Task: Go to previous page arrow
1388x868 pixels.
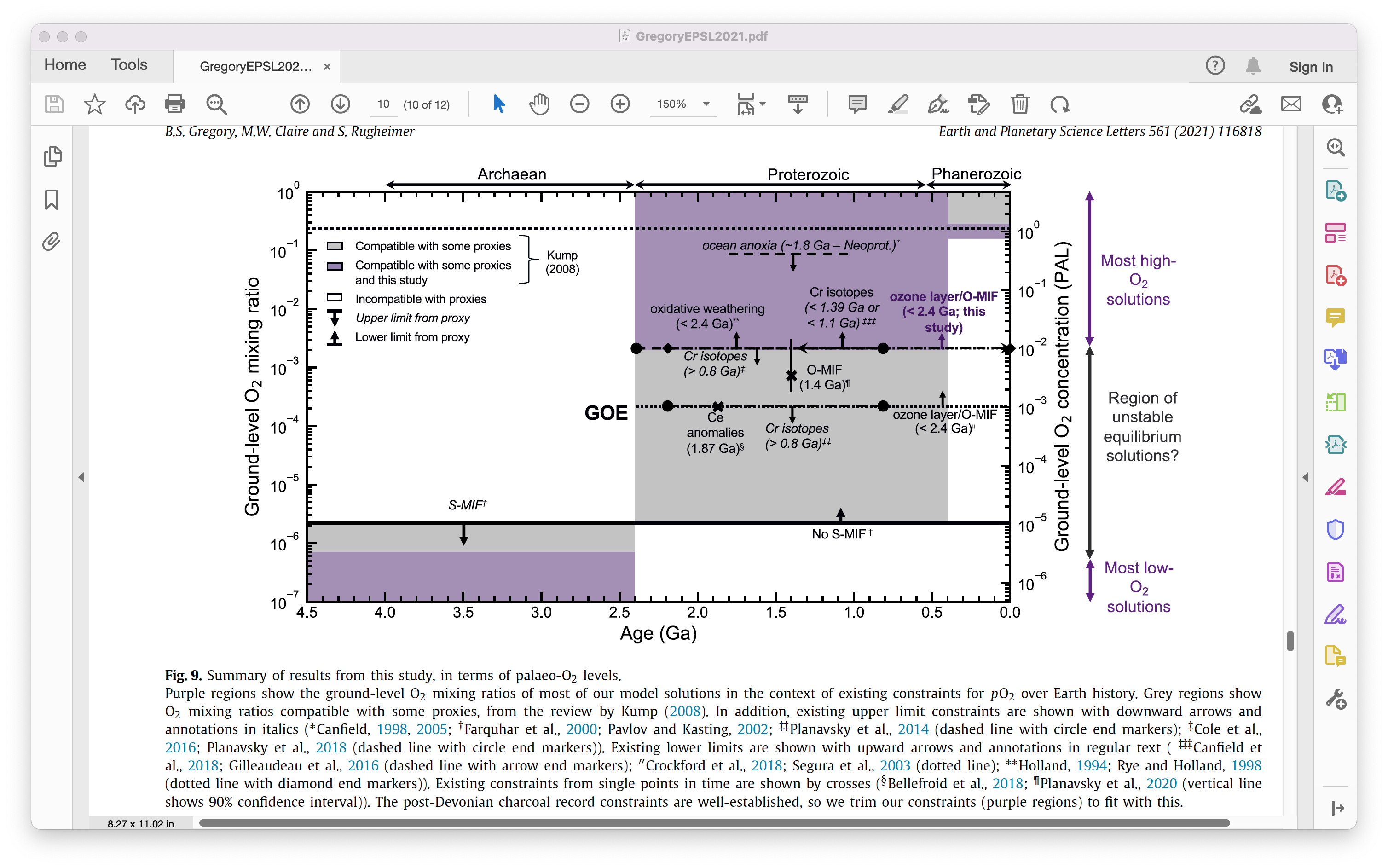Action: (x=300, y=104)
